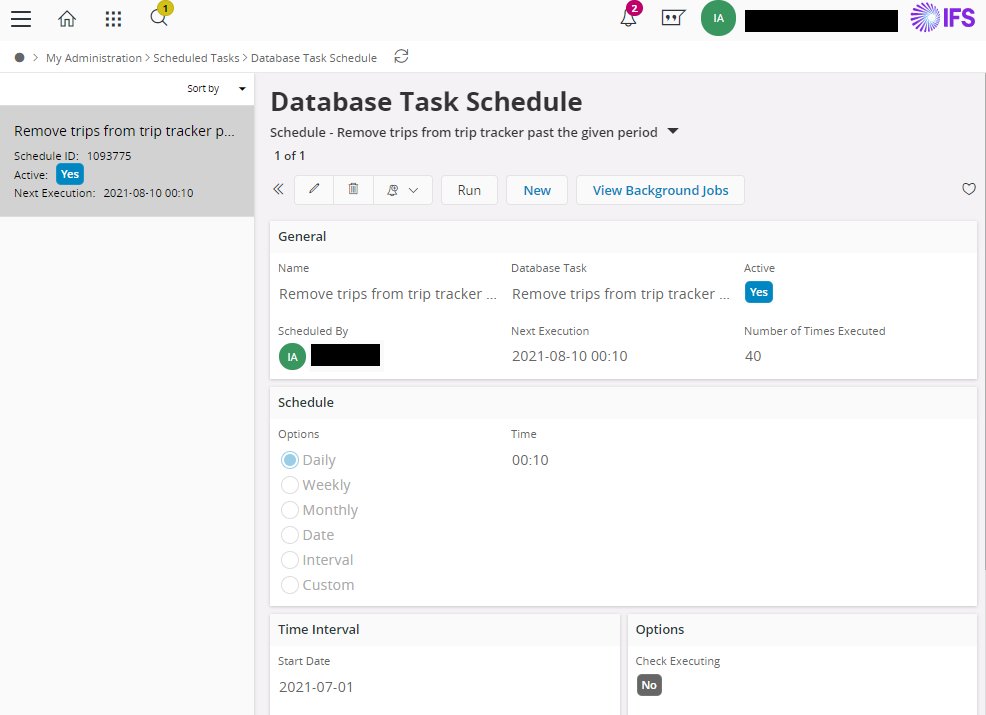Choose the Interval radio button
This screenshot has height=715, width=986.
[x=290, y=560]
